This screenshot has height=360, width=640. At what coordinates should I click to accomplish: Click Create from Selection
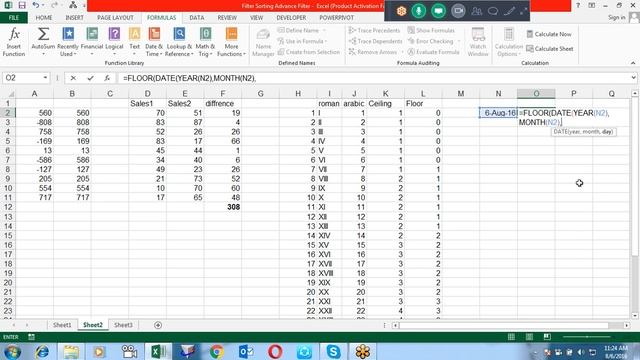point(309,52)
